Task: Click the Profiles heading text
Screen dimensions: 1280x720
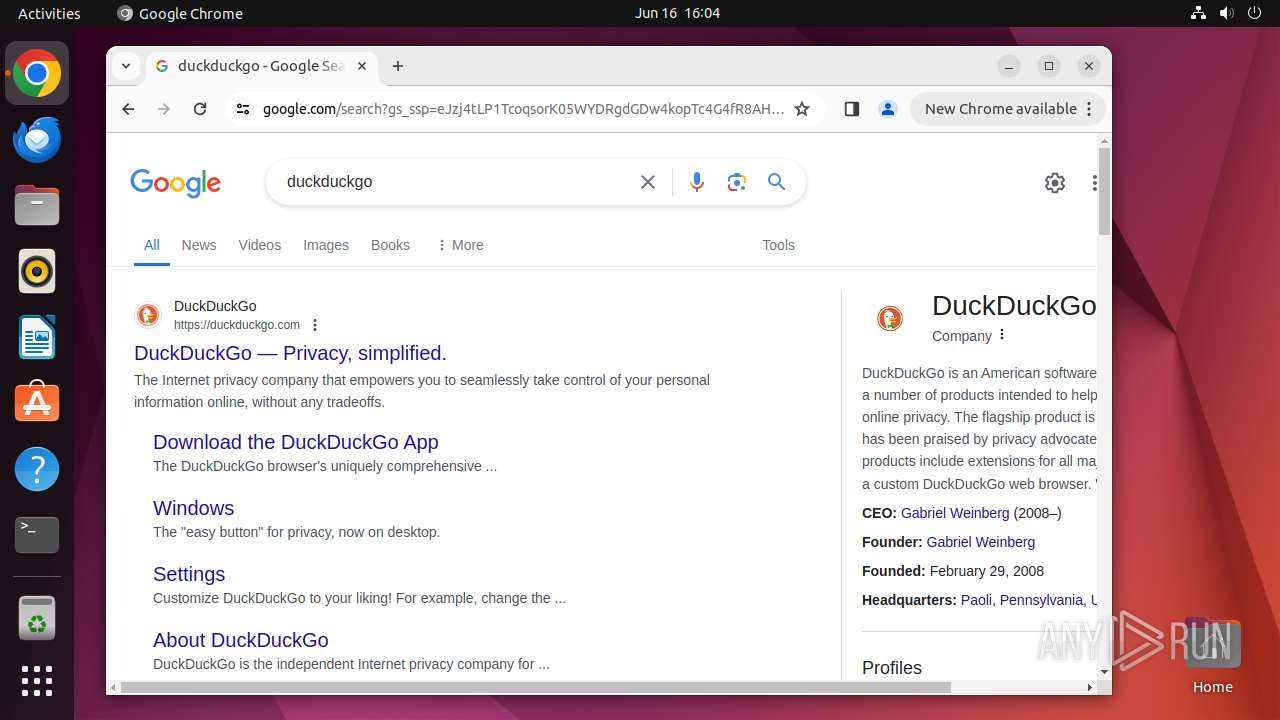Action: [892, 668]
